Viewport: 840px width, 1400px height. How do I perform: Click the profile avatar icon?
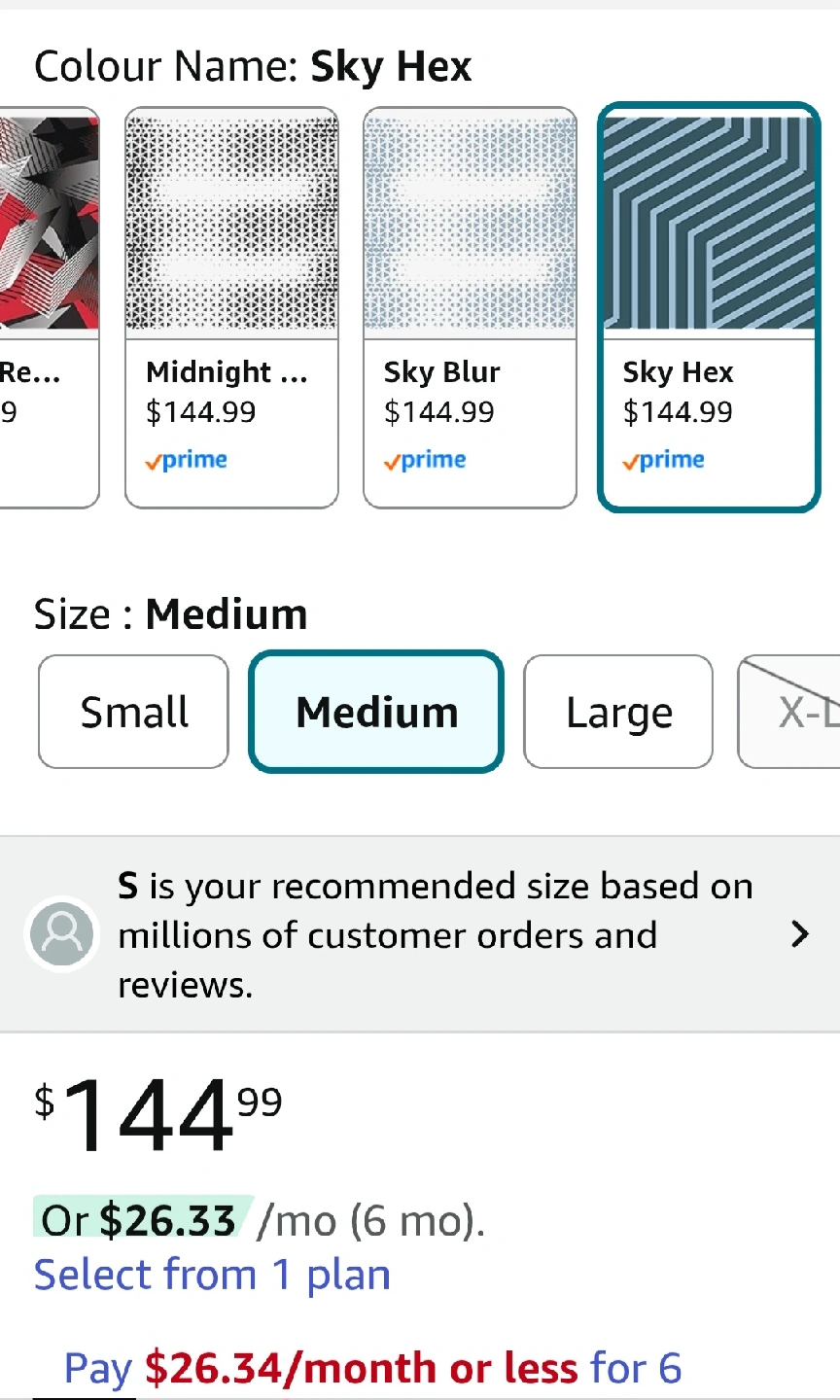62,934
